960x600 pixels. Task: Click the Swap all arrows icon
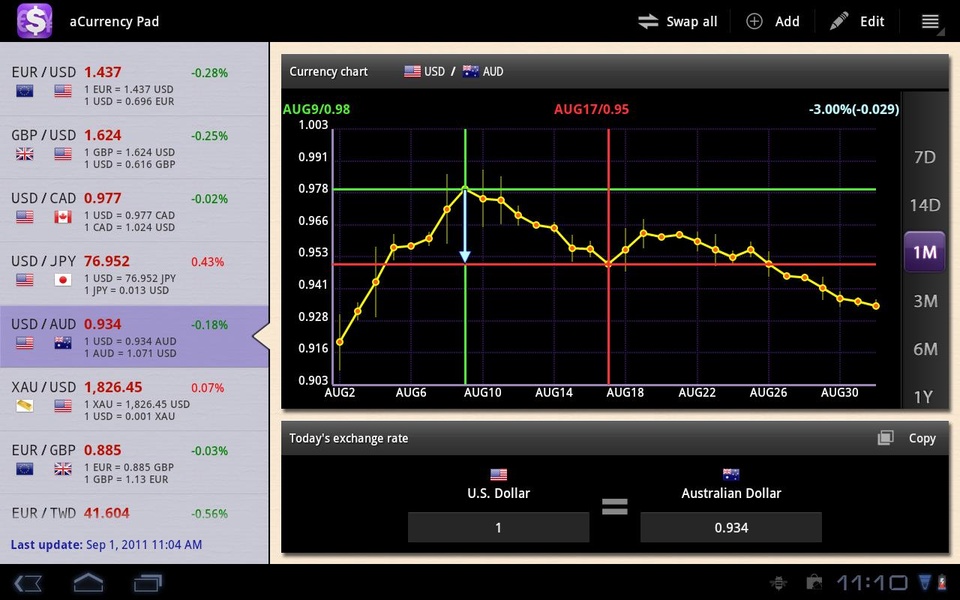pyautogui.click(x=648, y=21)
